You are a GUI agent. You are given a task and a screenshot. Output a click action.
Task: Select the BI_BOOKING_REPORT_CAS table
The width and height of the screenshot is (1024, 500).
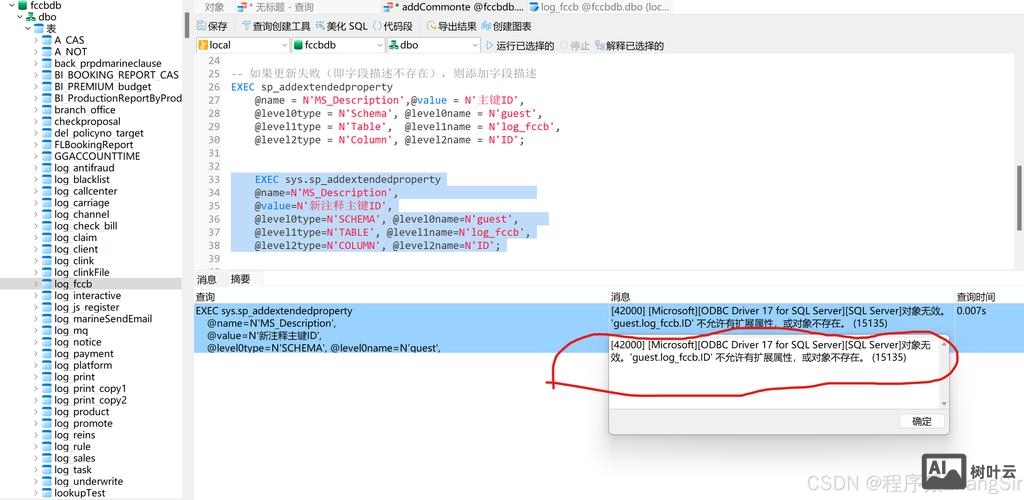coord(116,75)
